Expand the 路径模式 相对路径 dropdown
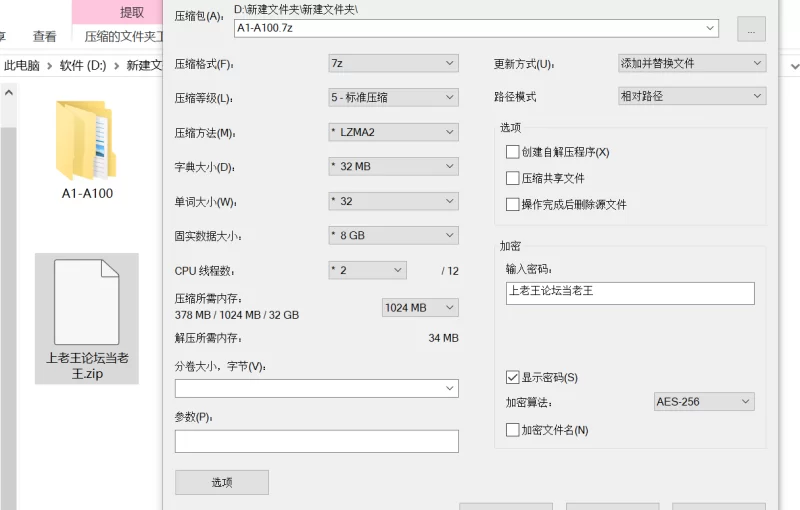Image resolution: width=800 pixels, height=510 pixels. click(x=692, y=96)
